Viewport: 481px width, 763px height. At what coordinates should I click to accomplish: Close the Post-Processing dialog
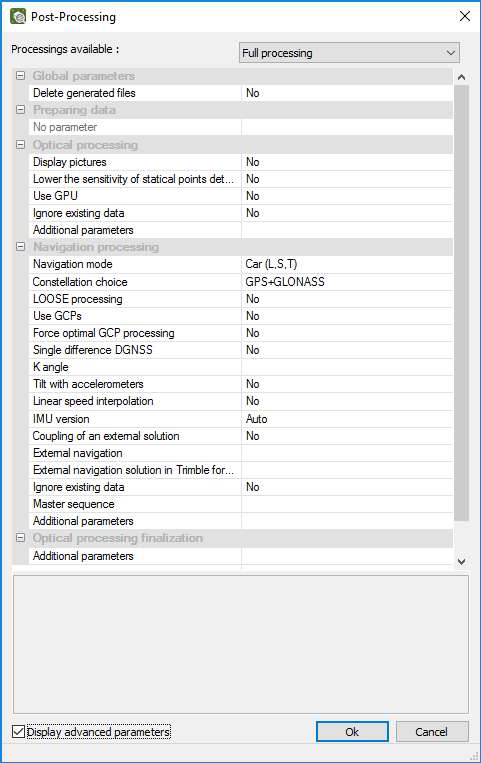pyautogui.click(x=465, y=17)
